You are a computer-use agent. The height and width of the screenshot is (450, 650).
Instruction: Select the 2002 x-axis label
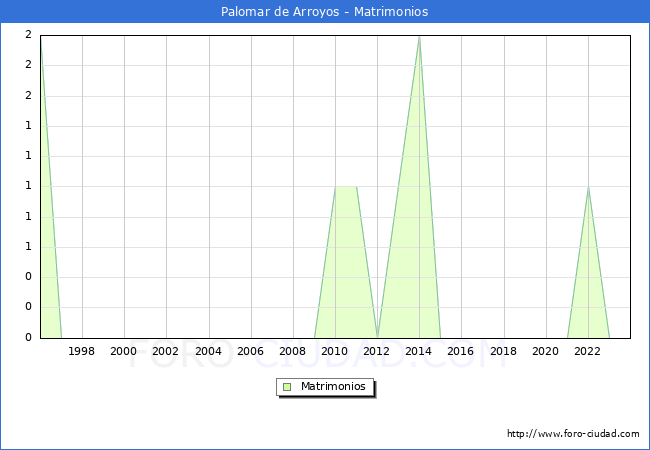point(166,351)
